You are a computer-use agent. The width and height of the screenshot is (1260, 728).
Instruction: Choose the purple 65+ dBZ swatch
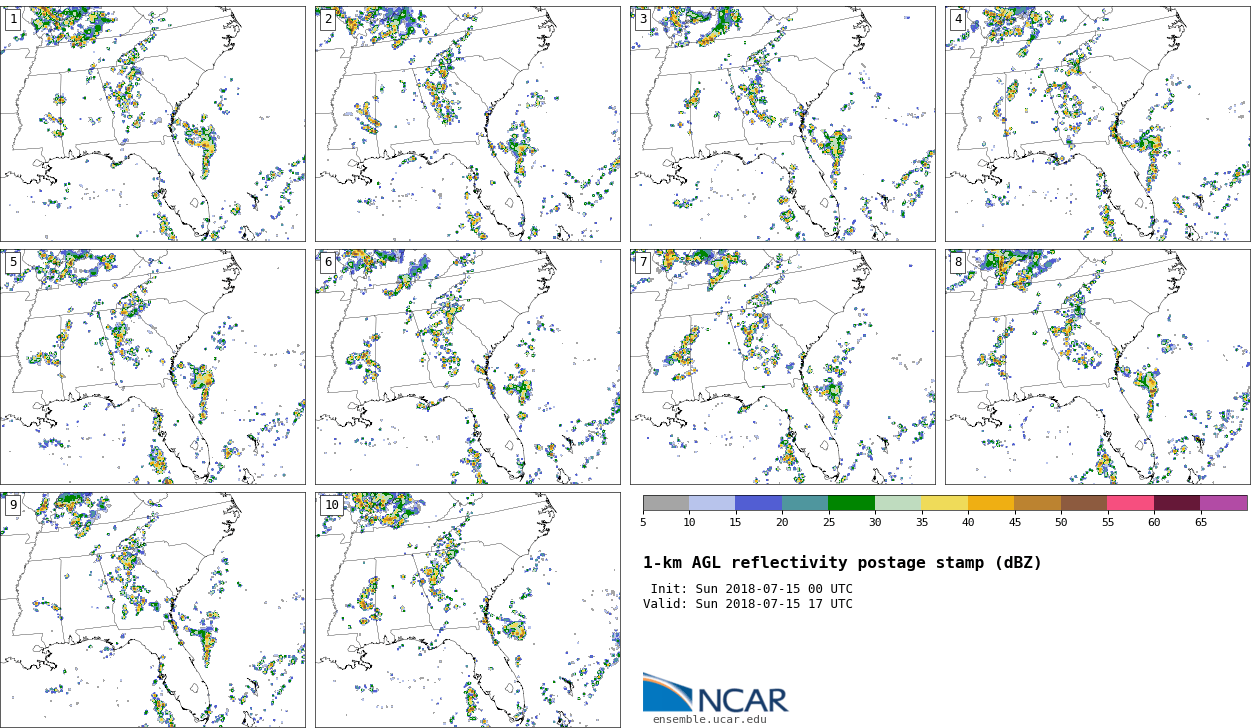[x=1223, y=503]
